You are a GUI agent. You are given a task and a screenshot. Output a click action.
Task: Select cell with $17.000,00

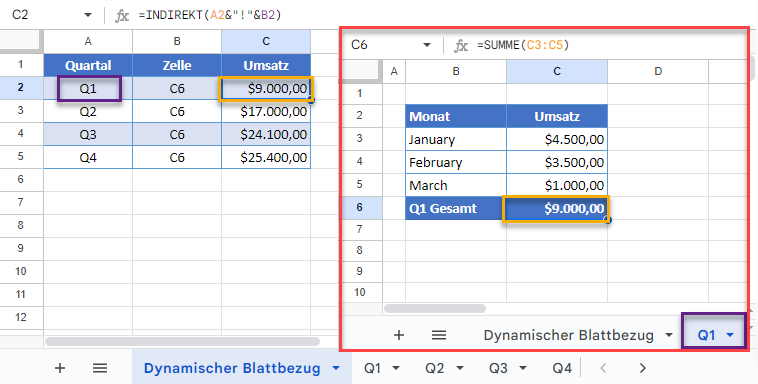coord(266,112)
